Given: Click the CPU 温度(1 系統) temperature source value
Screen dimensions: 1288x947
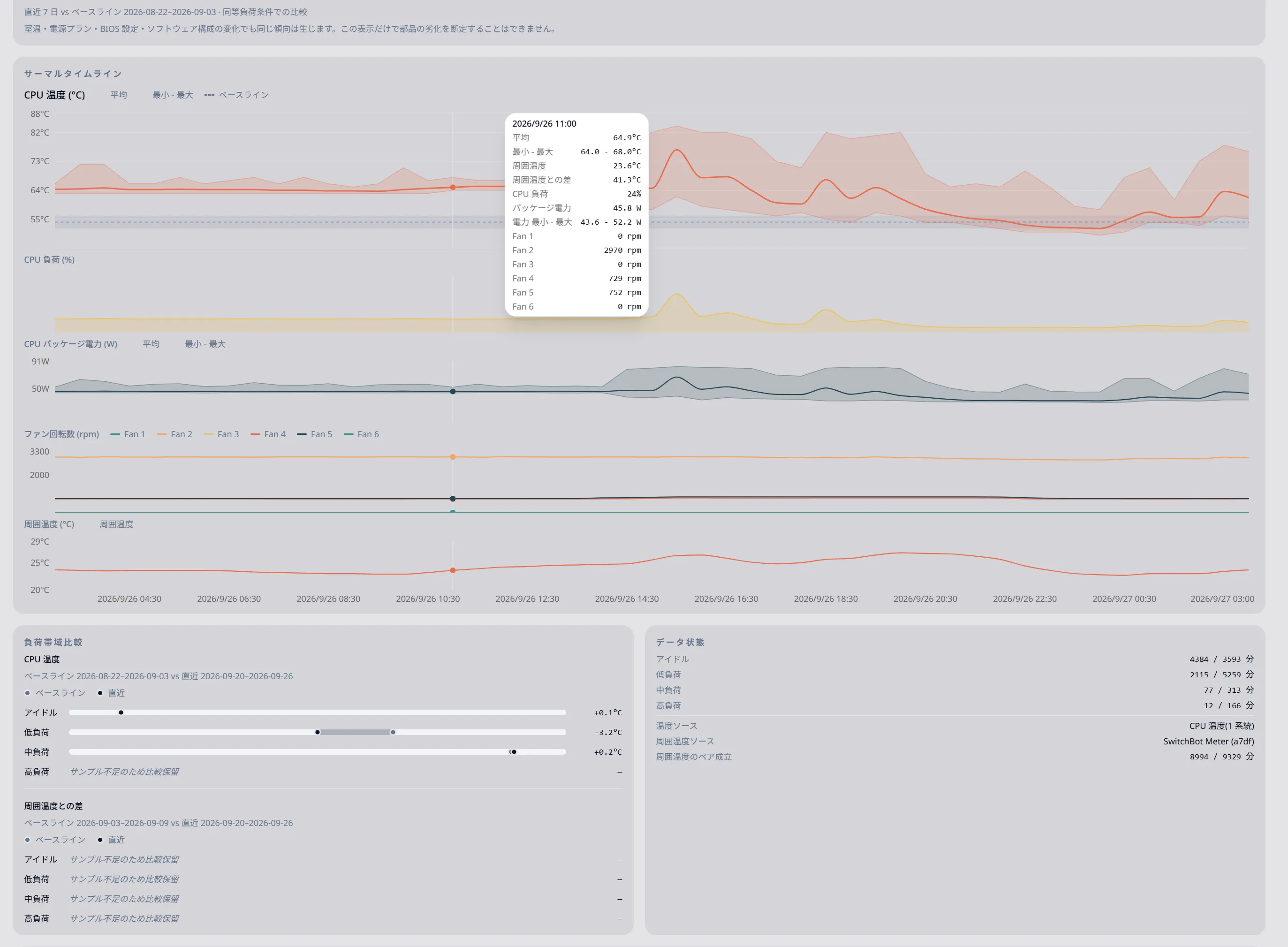Looking at the screenshot, I should (x=1221, y=726).
